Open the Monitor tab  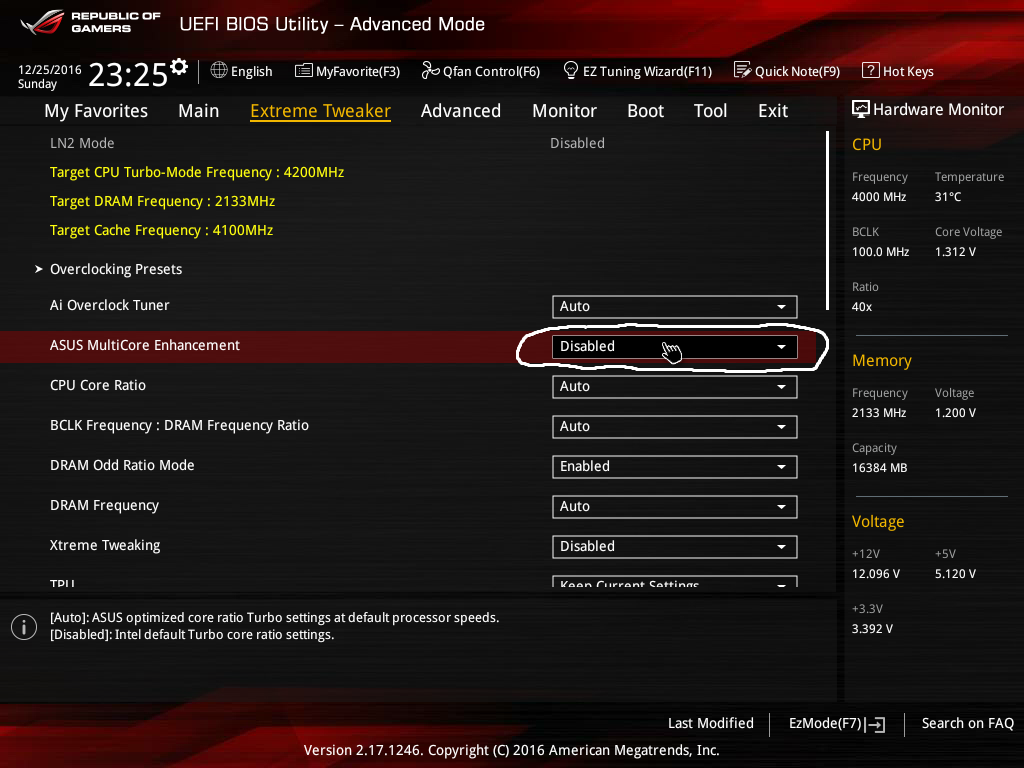point(564,111)
